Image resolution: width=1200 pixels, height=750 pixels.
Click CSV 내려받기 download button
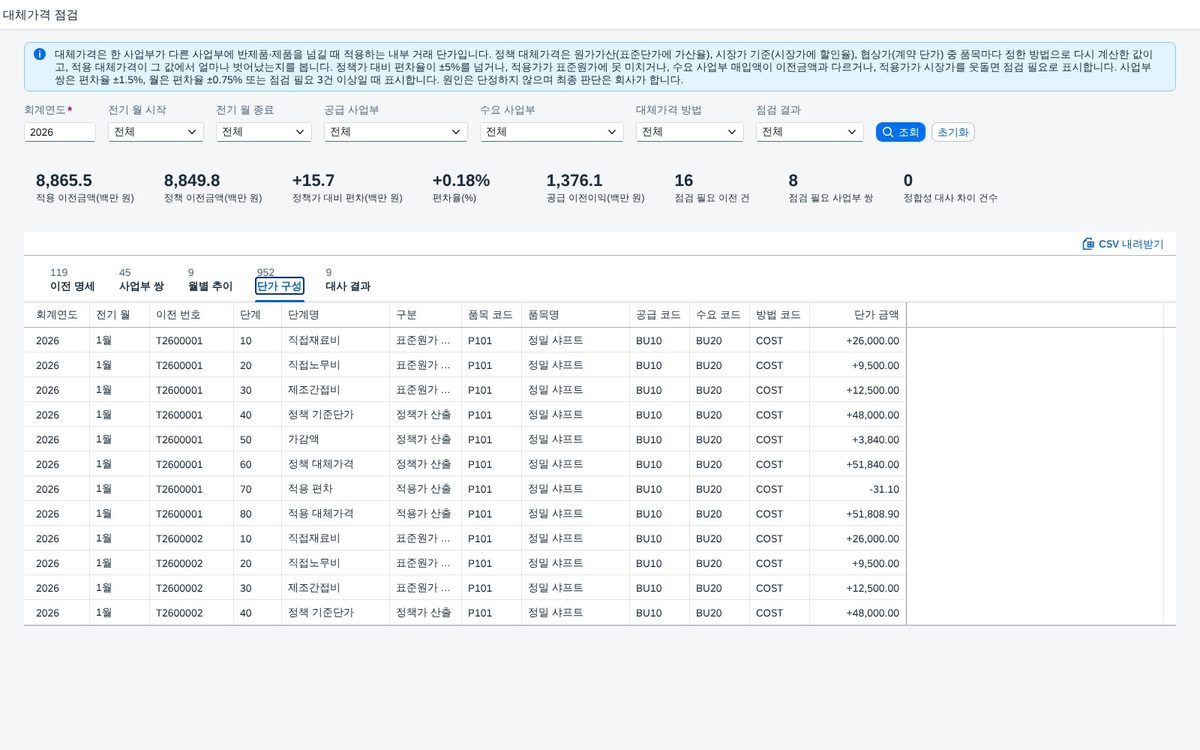[x=1123, y=244]
